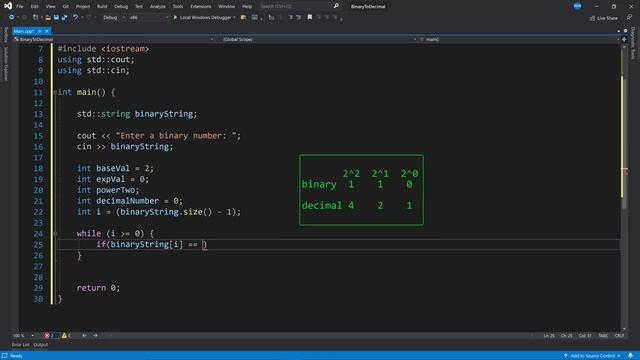The width and height of the screenshot is (640, 360).
Task: Open the Git menu
Action: pos(66,7)
